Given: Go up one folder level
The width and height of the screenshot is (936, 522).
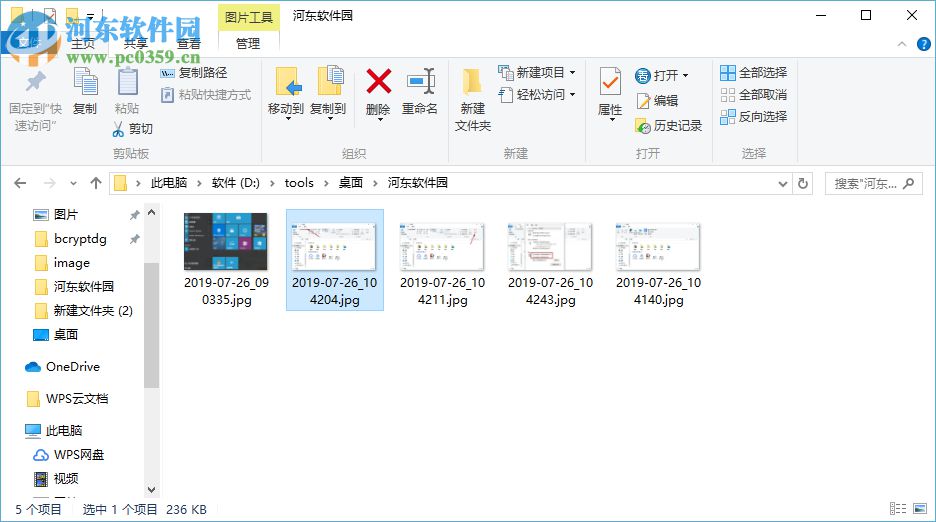Looking at the screenshot, I should tap(96, 183).
